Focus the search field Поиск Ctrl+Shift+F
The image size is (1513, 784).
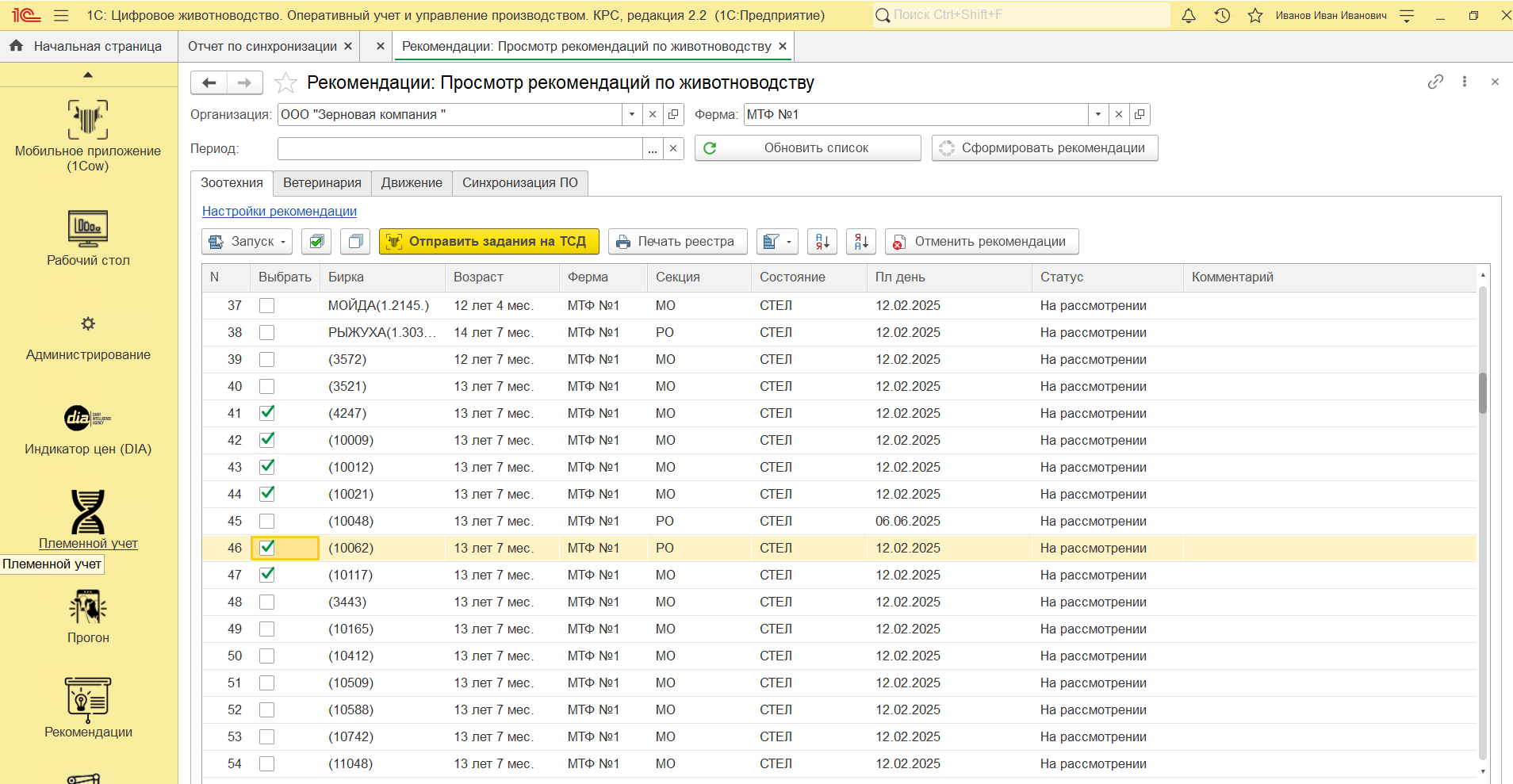pyautogui.click(x=1021, y=15)
